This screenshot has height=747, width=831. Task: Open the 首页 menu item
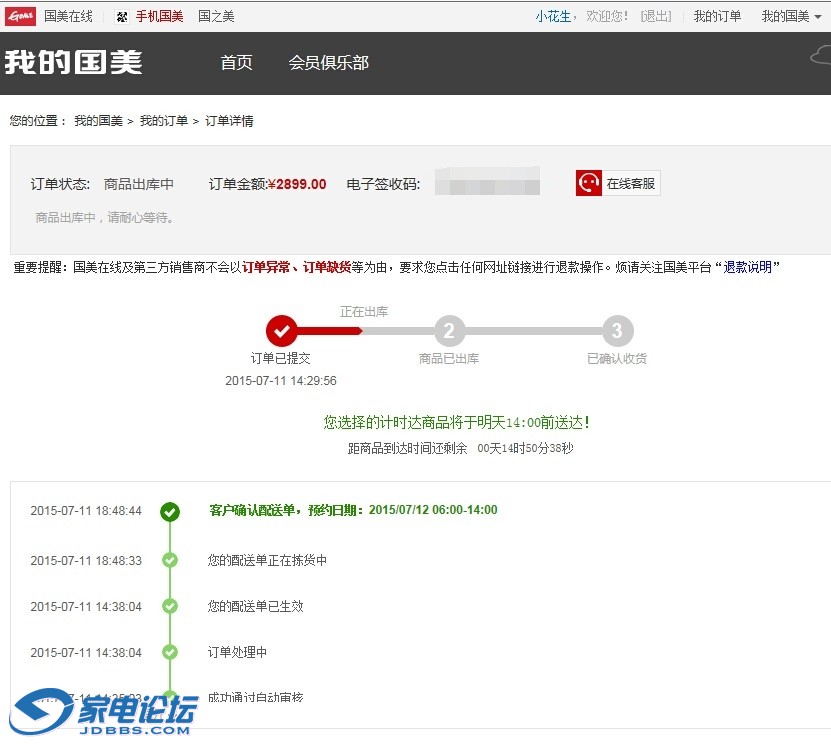[x=236, y=62]
